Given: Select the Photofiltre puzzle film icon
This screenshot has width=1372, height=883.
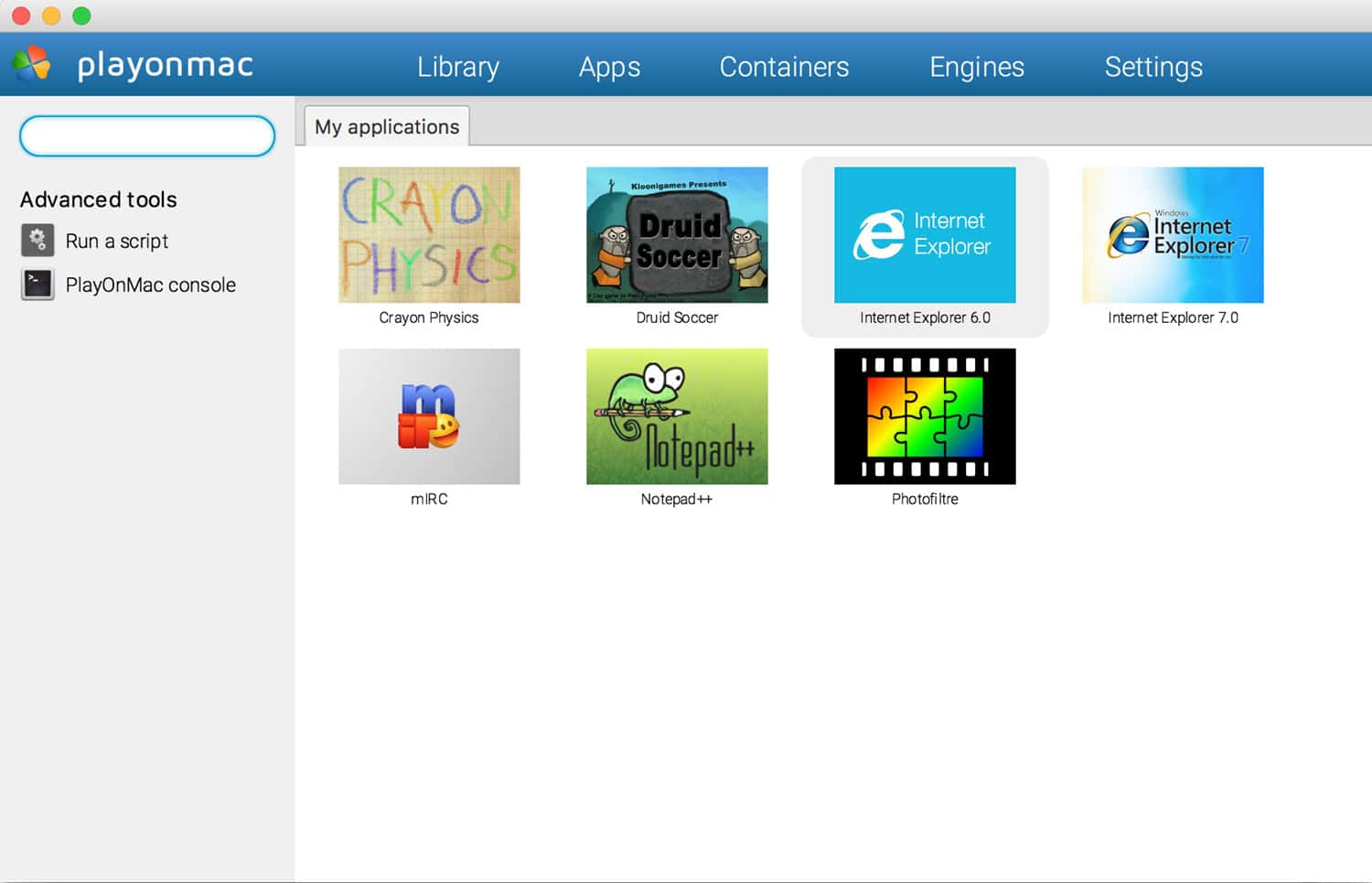Looking at the screenshot, I should tap(925, 416).
